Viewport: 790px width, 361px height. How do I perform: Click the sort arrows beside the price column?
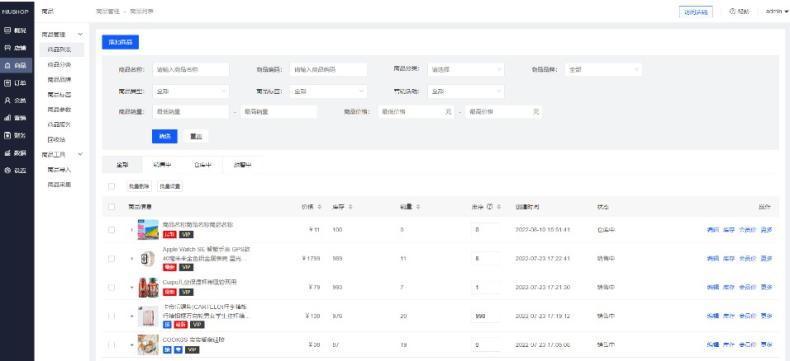[320, 207]
